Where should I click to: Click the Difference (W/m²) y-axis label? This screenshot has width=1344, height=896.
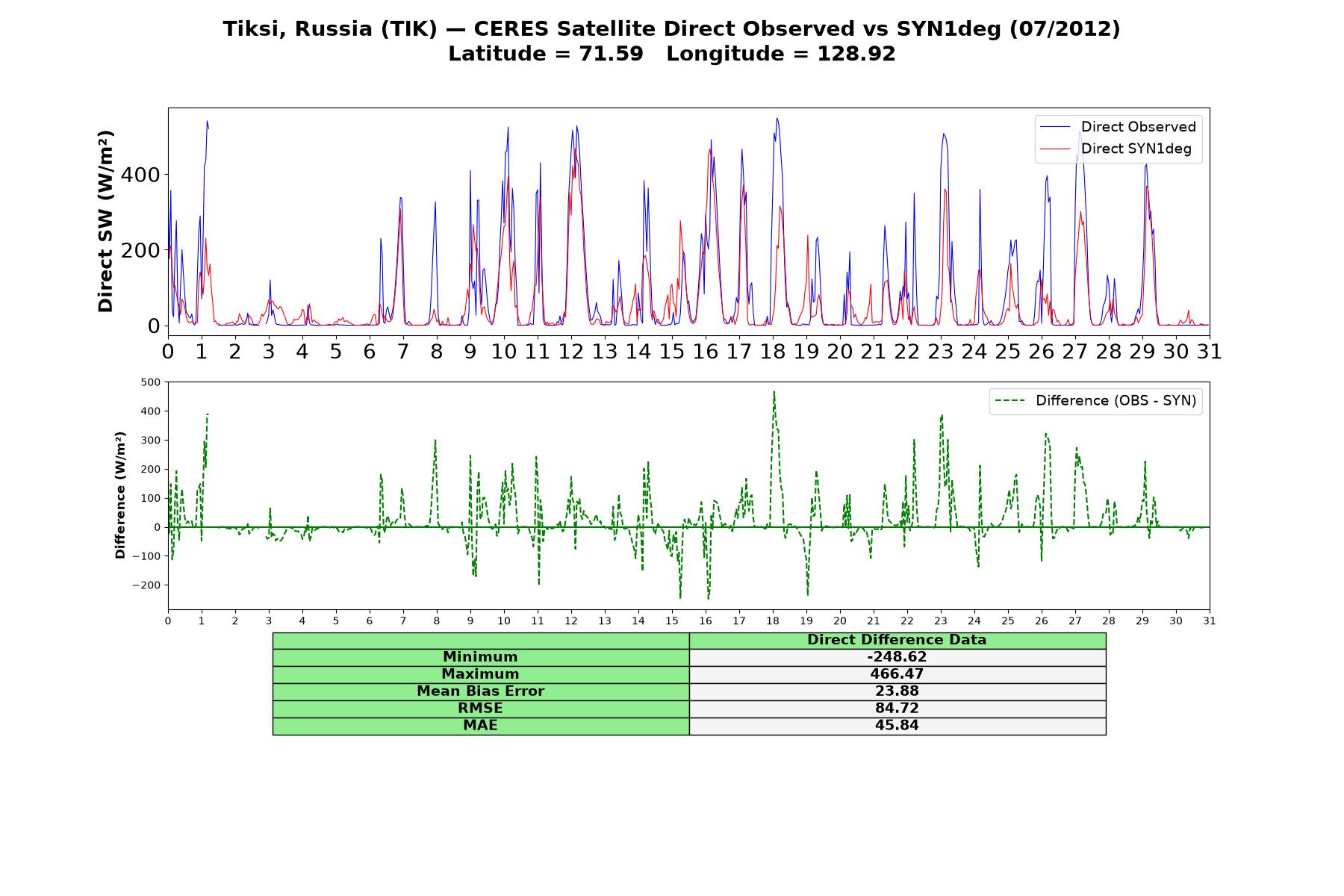120,496
